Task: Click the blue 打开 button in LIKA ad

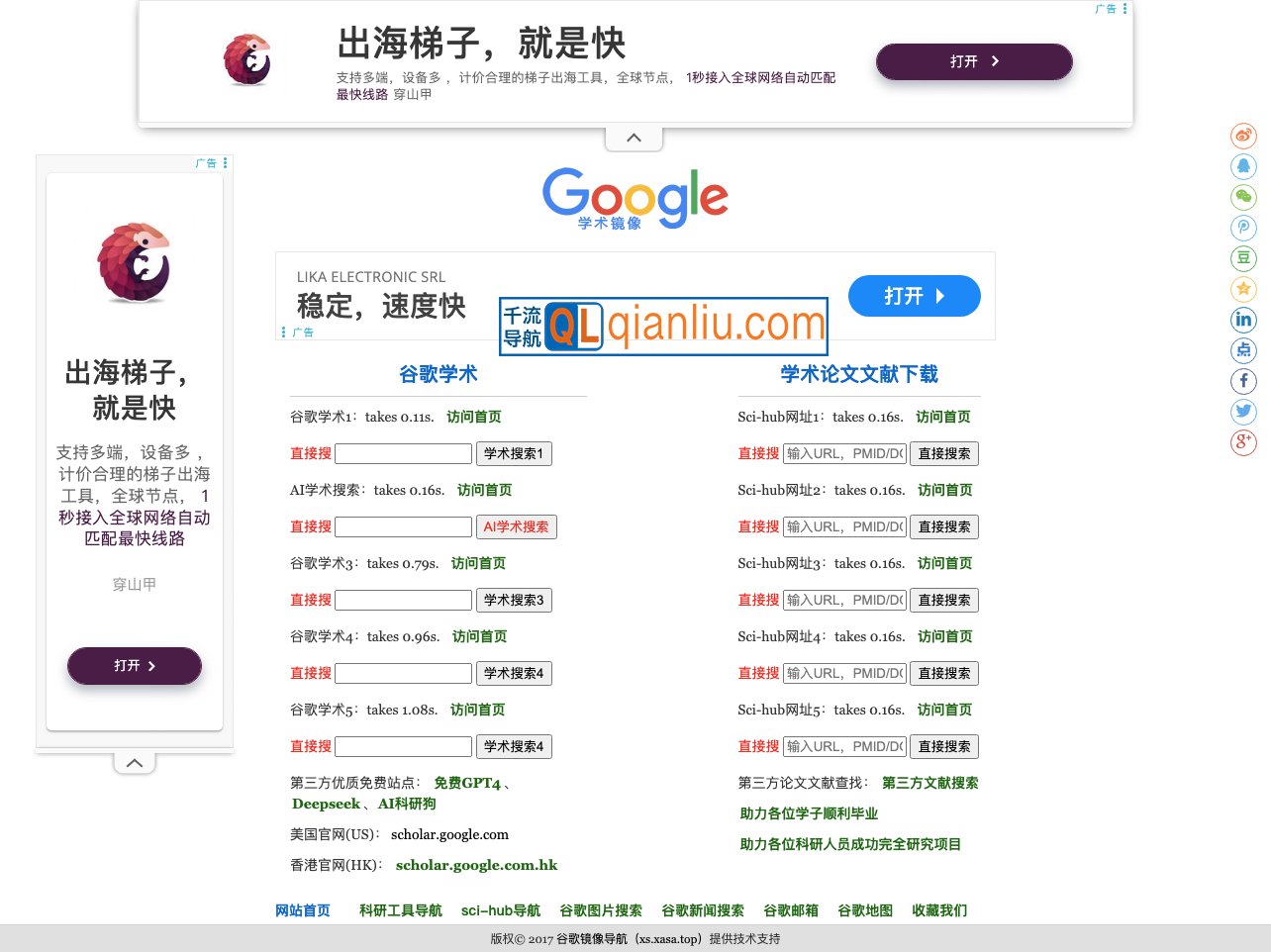Action: [914, 295]
